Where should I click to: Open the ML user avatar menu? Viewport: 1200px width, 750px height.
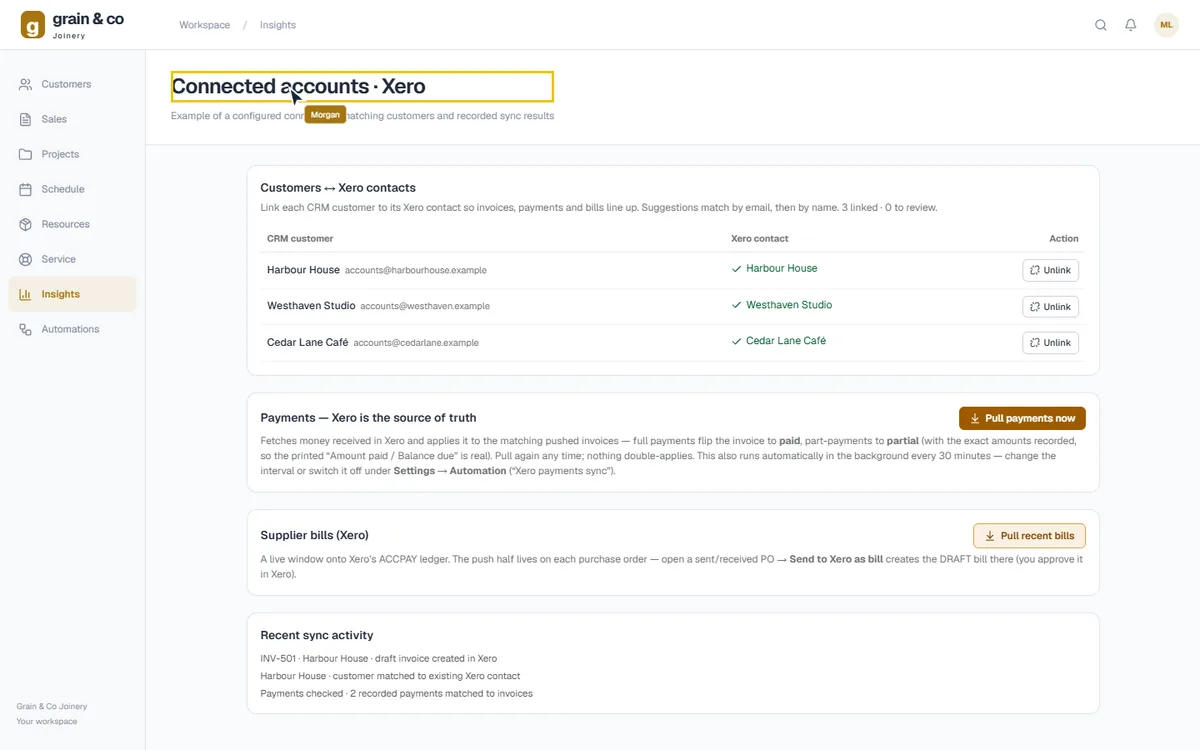1166,25
